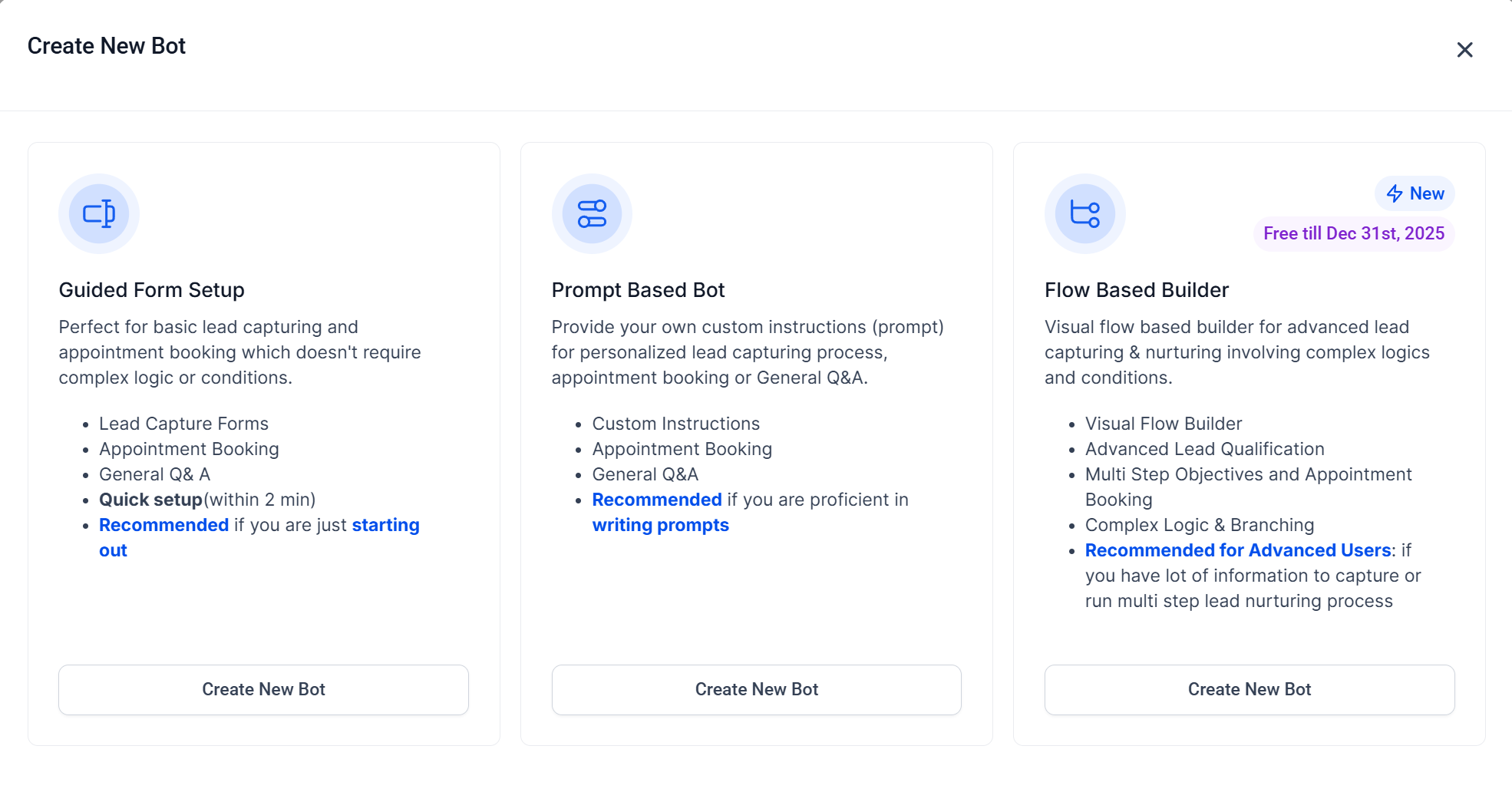The image size is (1512, 792).
Task: Click the Create New Bot dialog title
Action: pos(107,46)
